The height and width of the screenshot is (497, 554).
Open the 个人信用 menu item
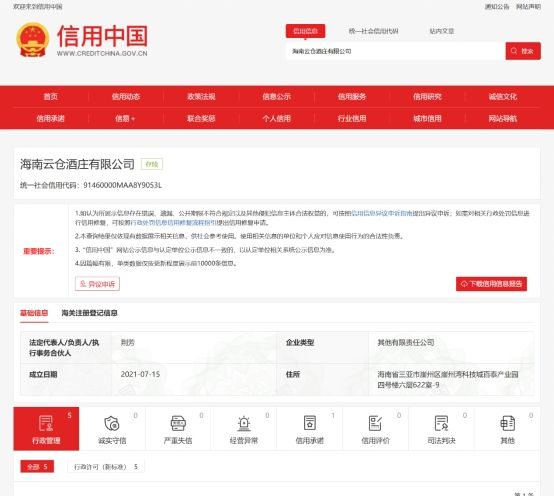coord(276,119)
